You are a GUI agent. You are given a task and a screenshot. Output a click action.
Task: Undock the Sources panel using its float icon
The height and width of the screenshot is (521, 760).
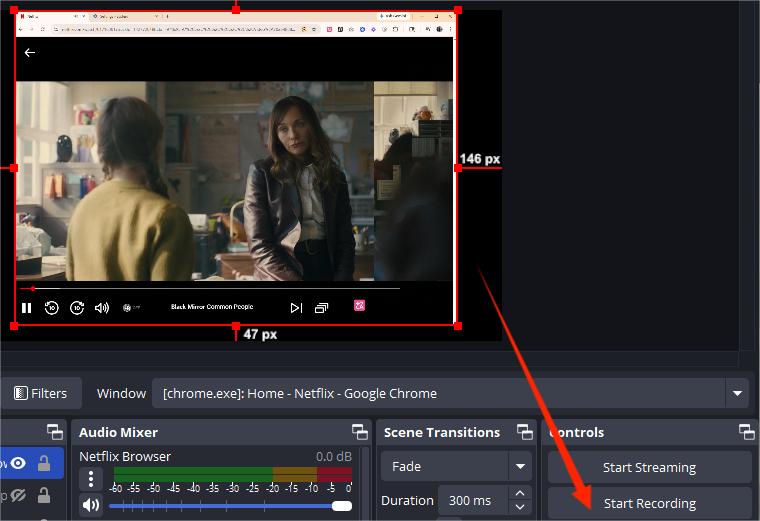[55, 432]
